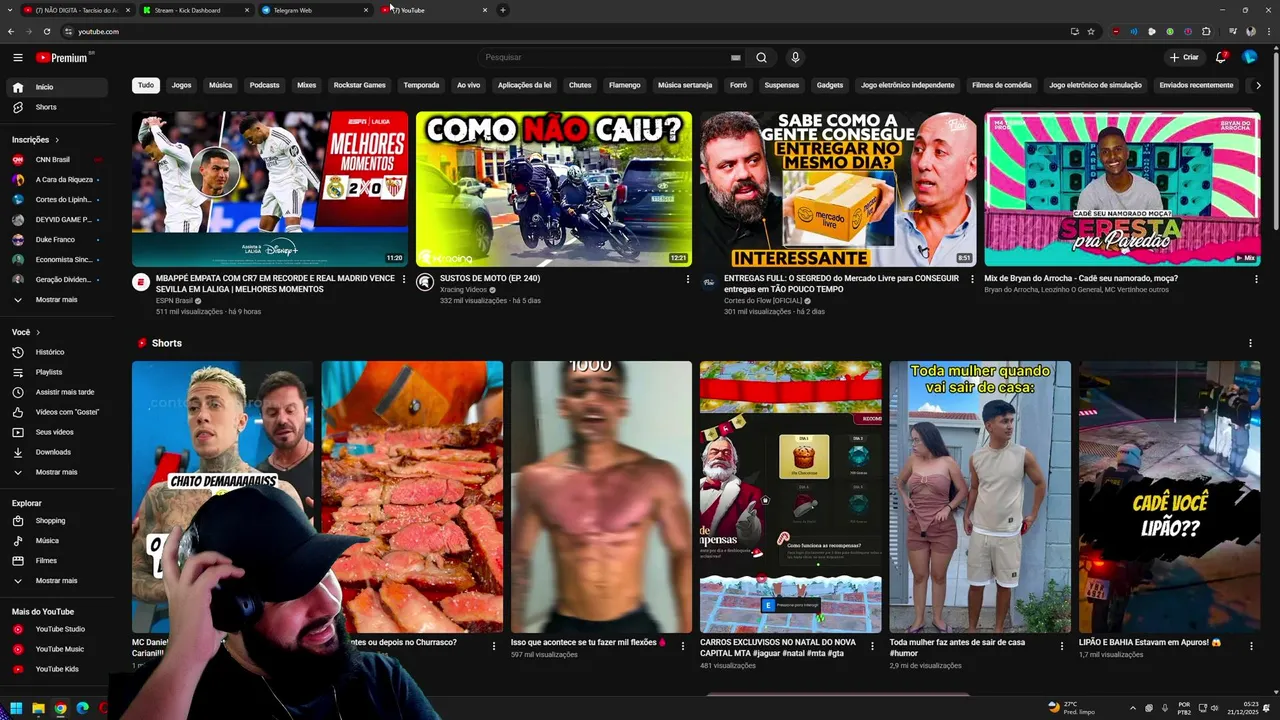
Task: Open the ESPN Brasil channel link
Action: point(176,301)
